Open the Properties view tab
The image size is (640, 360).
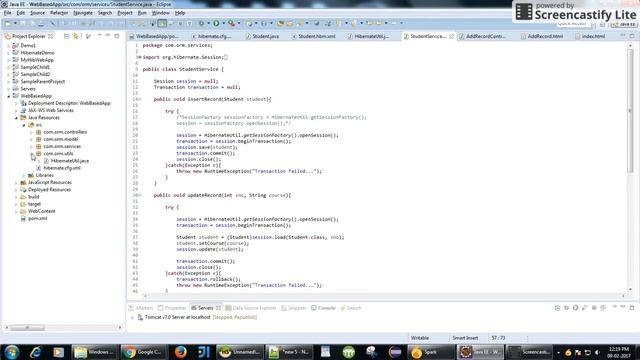point(172,308)
